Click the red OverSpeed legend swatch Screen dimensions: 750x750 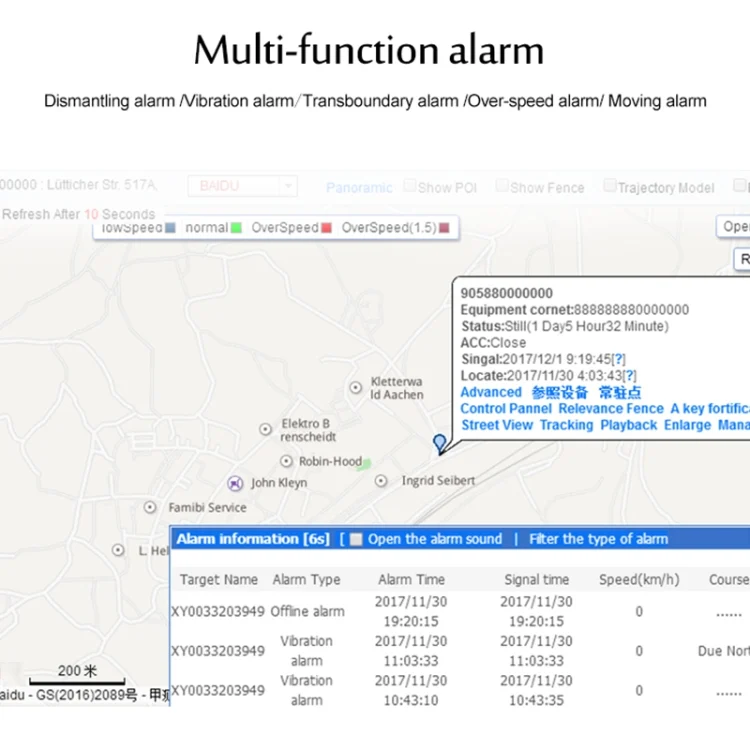pyautogui.click(x=326, y=228)
